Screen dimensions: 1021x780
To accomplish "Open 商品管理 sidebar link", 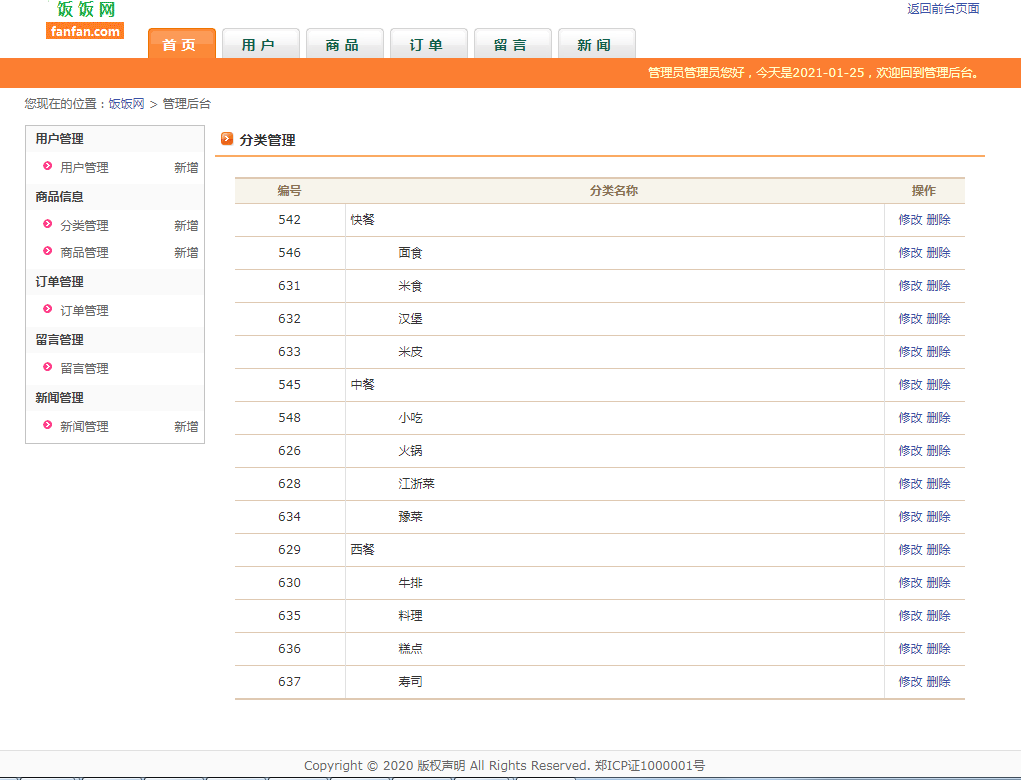I will click(84, 252).
